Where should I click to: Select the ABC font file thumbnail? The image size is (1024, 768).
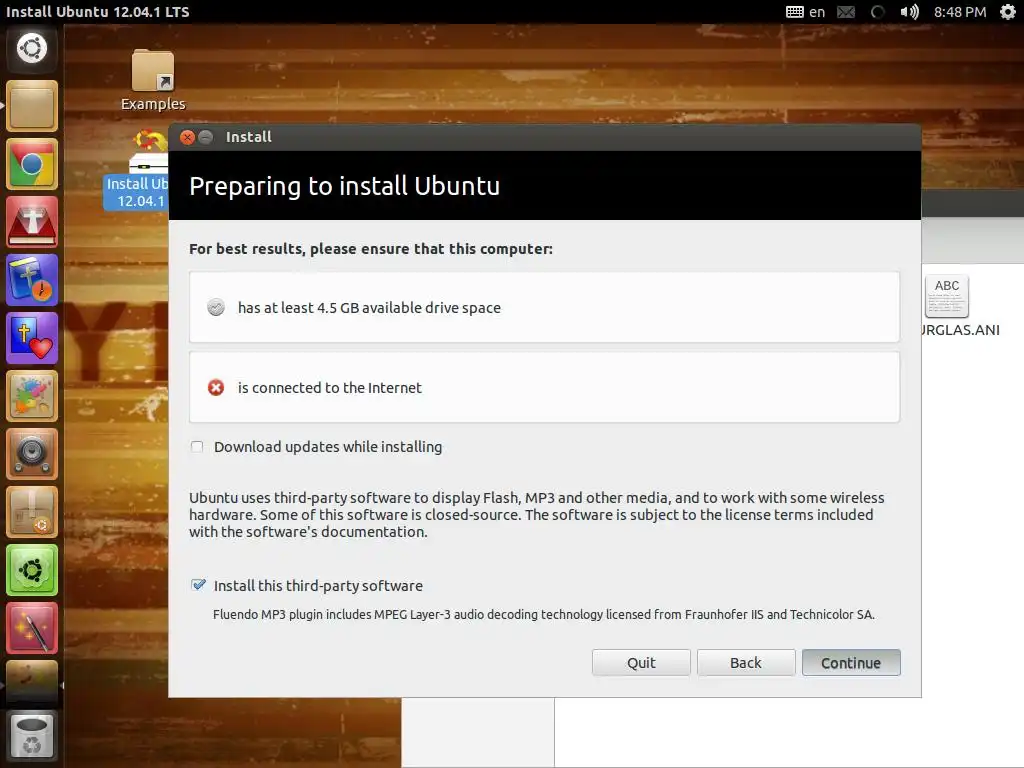click(x=947, y=296)
